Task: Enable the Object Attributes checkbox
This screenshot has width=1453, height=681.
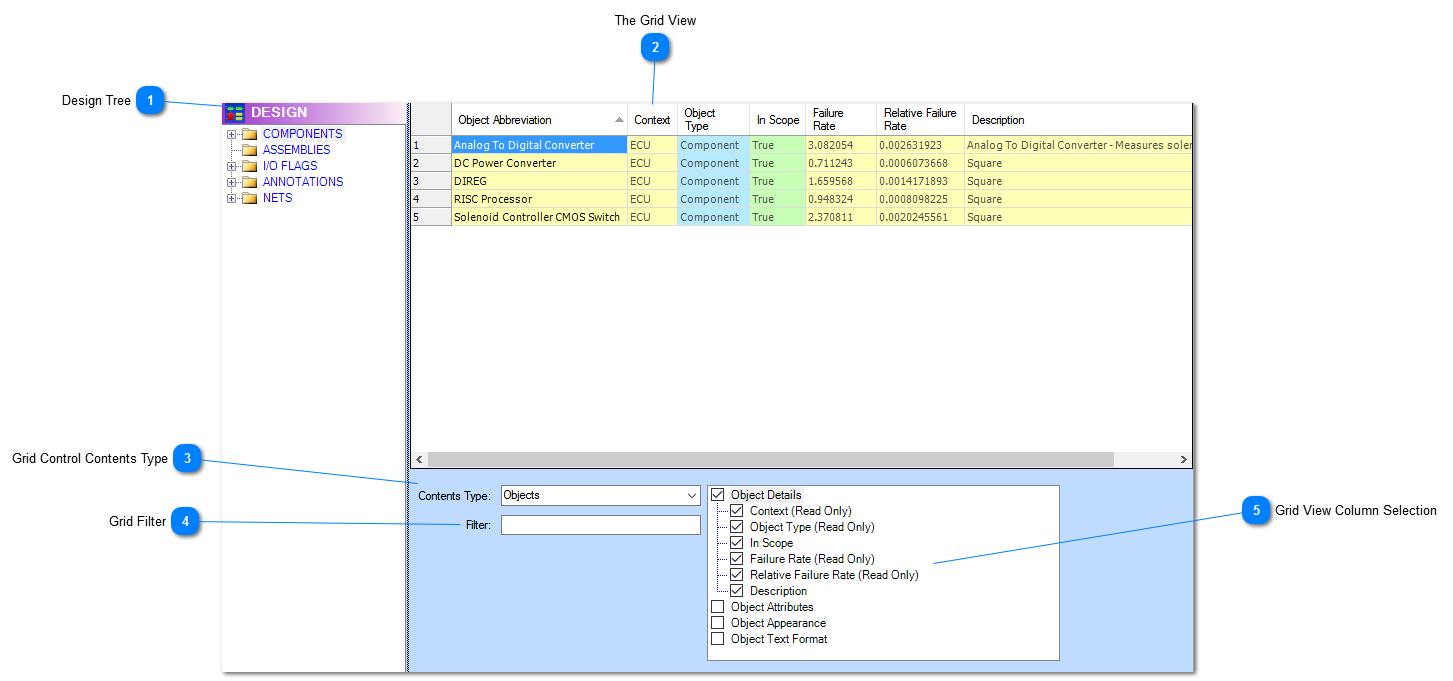Action: (717, 607)
